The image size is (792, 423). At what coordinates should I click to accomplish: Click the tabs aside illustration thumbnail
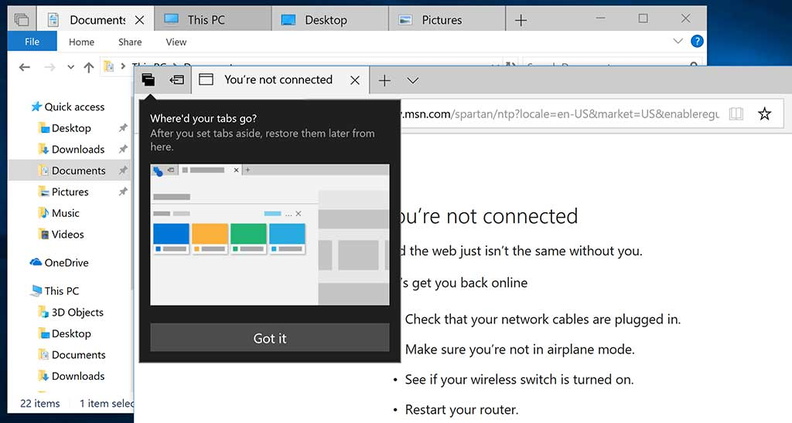(x=270, y=234)
